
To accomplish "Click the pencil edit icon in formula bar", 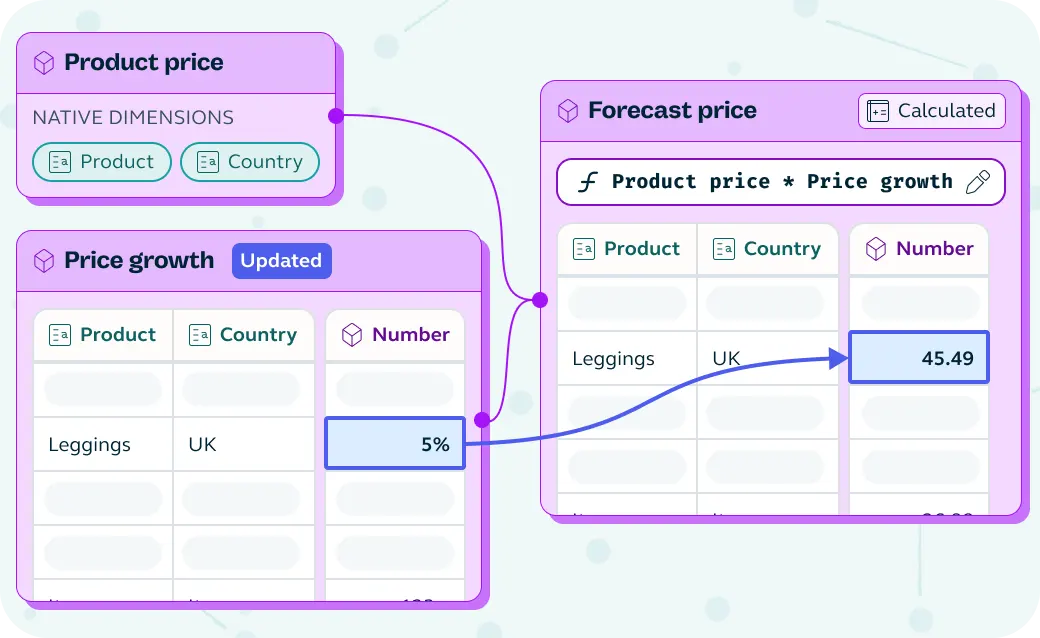I will pyautogui.click(x=978, y=182).
